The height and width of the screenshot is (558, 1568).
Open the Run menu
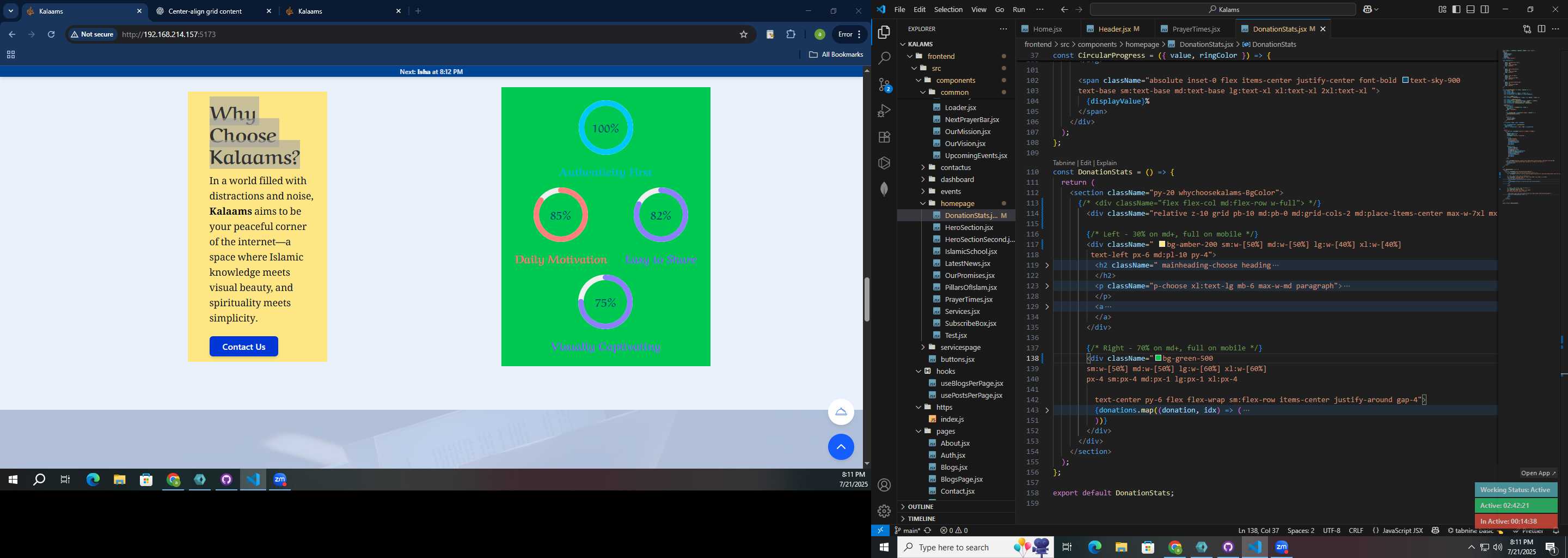(x=1019, y=10)
